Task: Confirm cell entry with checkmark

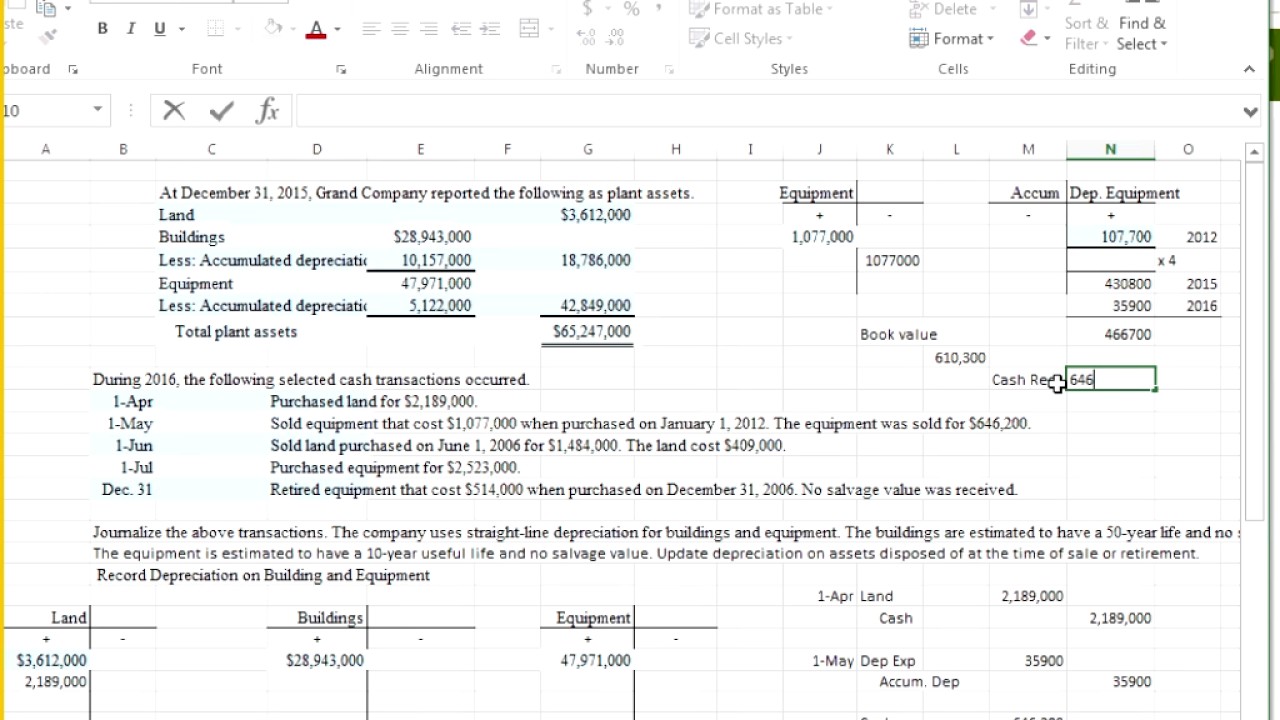Action: [x=221, y=110]
